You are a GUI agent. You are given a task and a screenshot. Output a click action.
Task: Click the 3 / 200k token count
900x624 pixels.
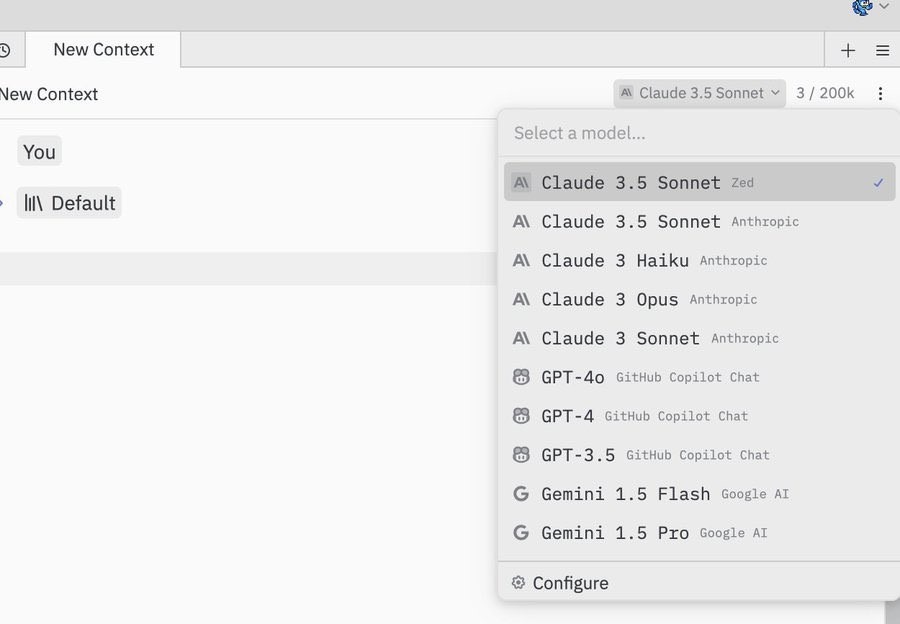click(x=825, y=93)
